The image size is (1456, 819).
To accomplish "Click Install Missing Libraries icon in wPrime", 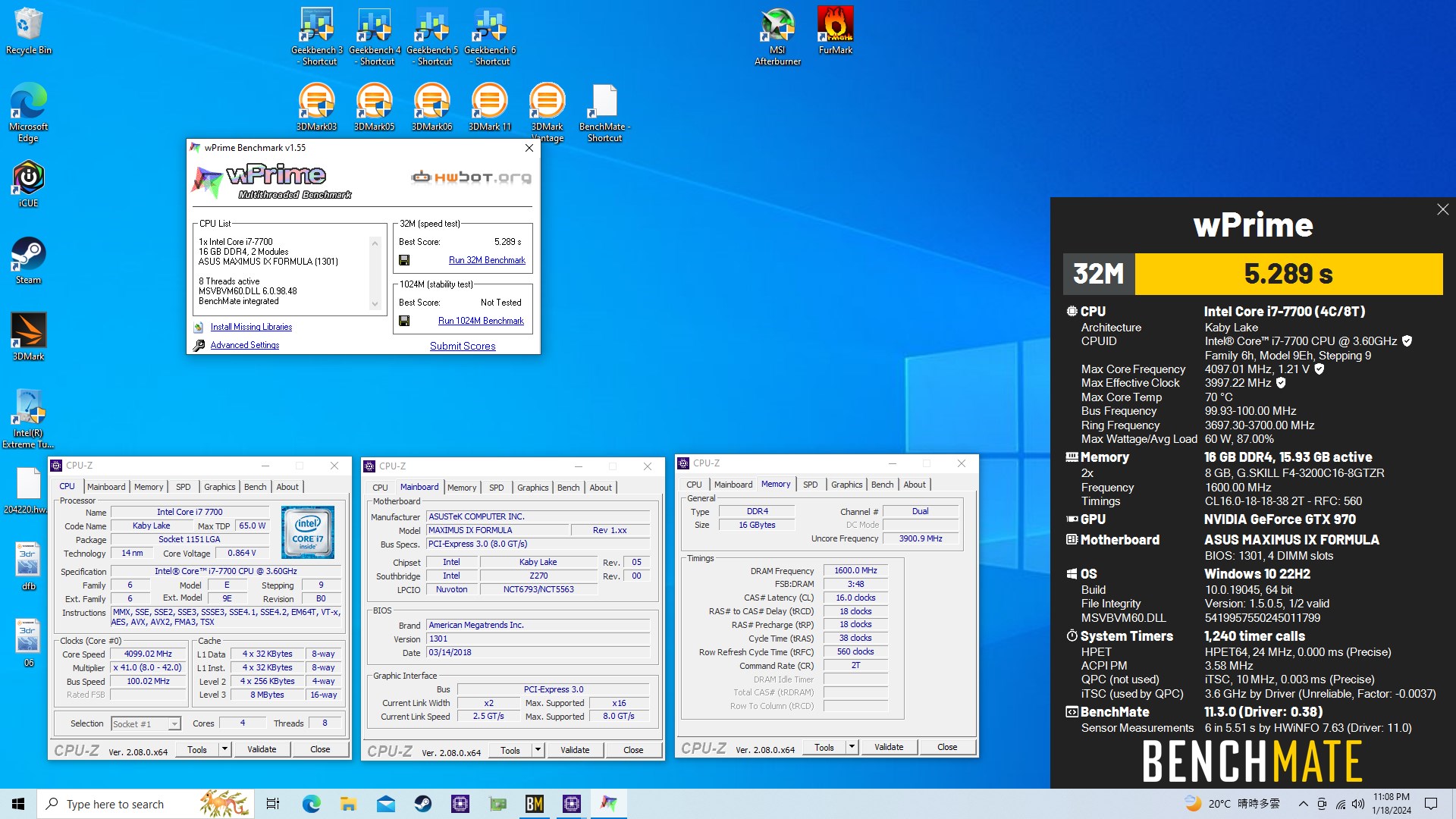I will (x=199, y=327).
